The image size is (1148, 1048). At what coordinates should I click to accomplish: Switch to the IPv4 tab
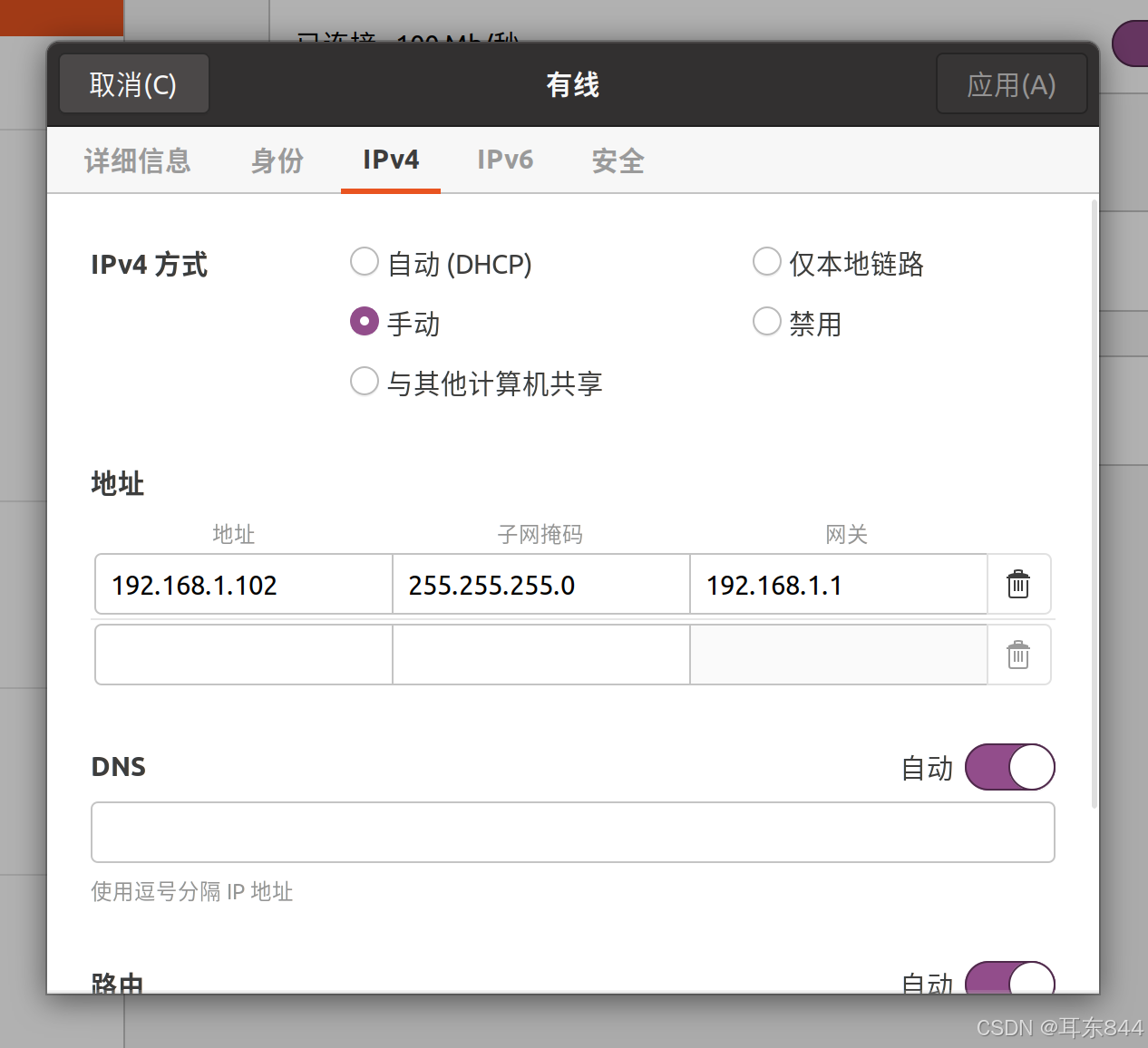pyautogui.click(x=391, y=160)
